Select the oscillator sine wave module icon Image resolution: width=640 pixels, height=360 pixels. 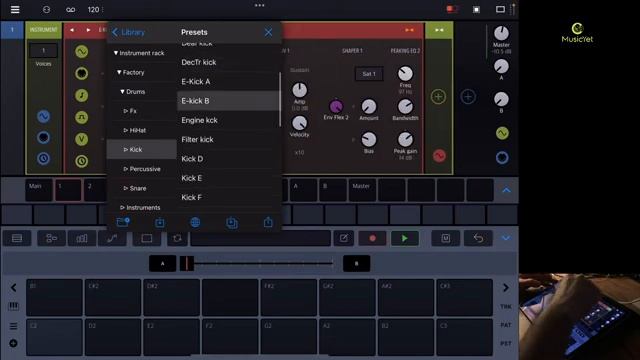(x=82, y=51)
